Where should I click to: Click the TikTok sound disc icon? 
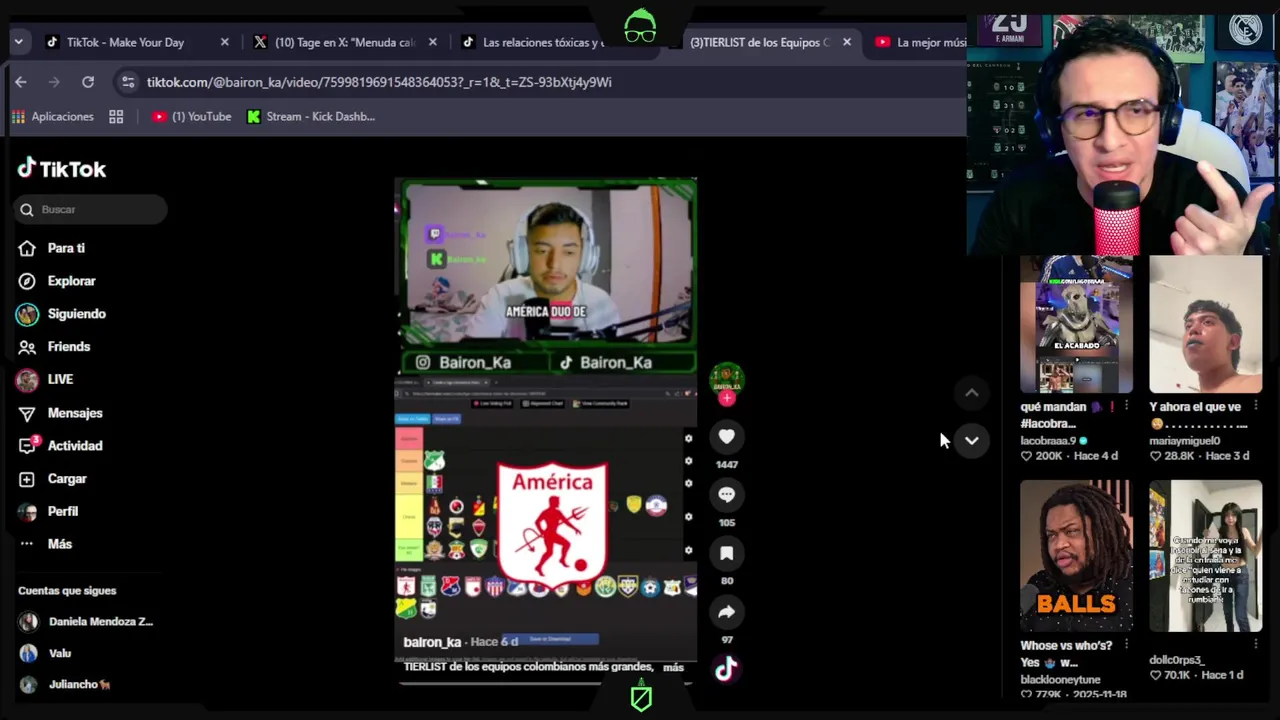[x=726, y=669]
